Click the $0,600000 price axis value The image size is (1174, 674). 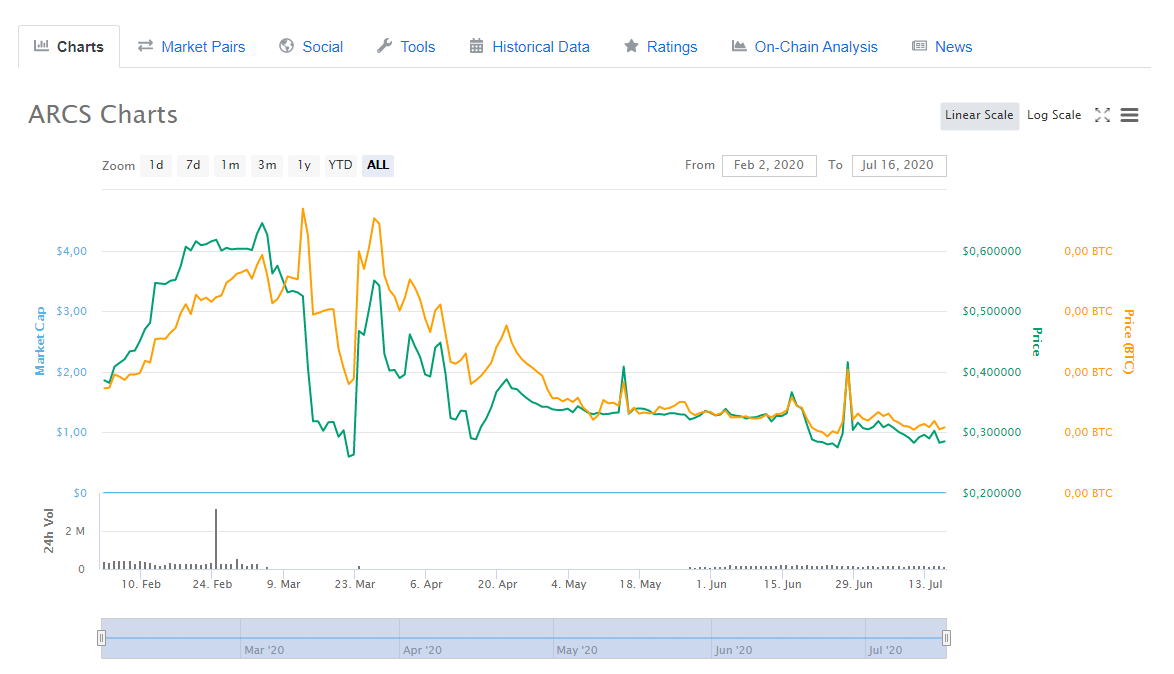click(x=992, y=251)
